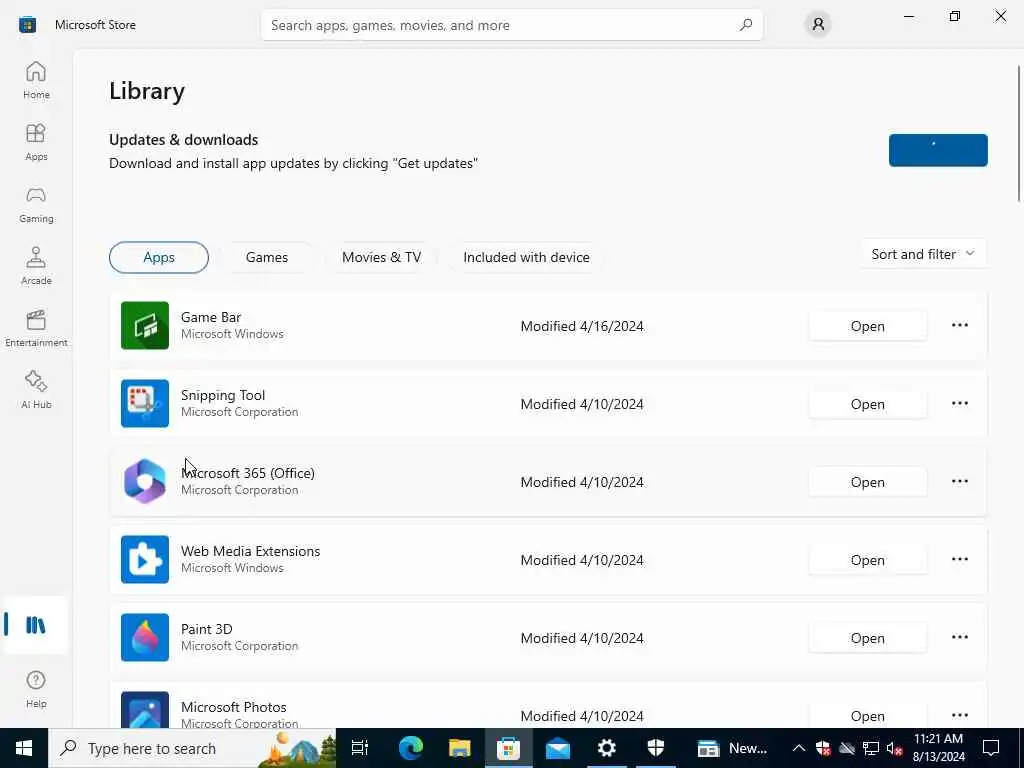Click the Web Media Extensions icon
The height and width of the screenshot is (768, 1024).
[145, 560]
